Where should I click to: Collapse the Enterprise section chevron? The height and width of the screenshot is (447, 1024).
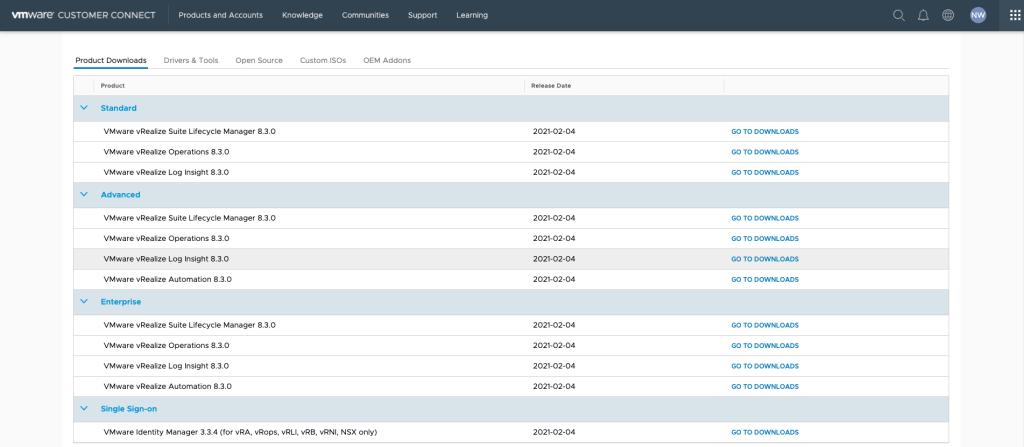click(x=84, y=302)
